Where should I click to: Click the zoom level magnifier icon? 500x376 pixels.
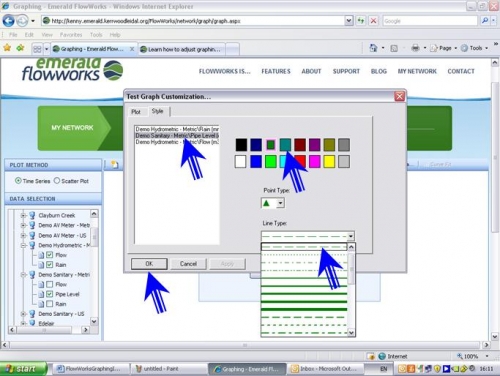pyautogui.click(x=460, y=356)
